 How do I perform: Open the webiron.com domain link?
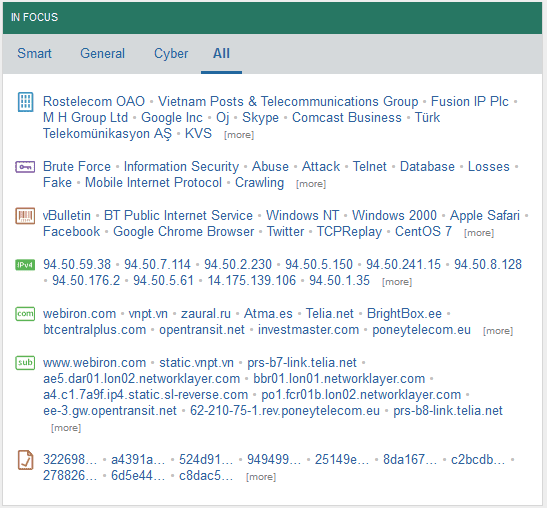click(x=80, y=314)
